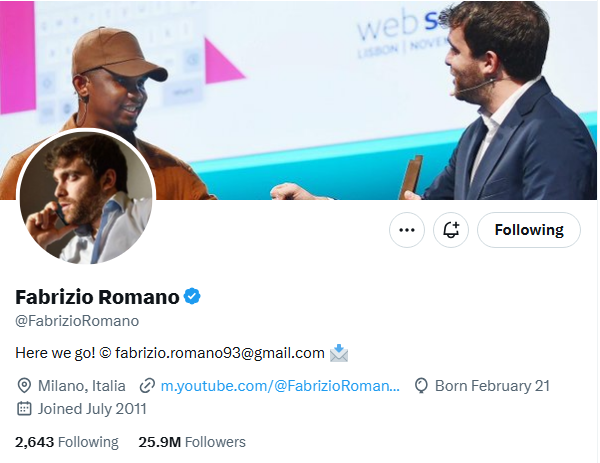Turn on notifications with the bell icon
The width and height of the screenshot is (600, 463).
(451, 230)
